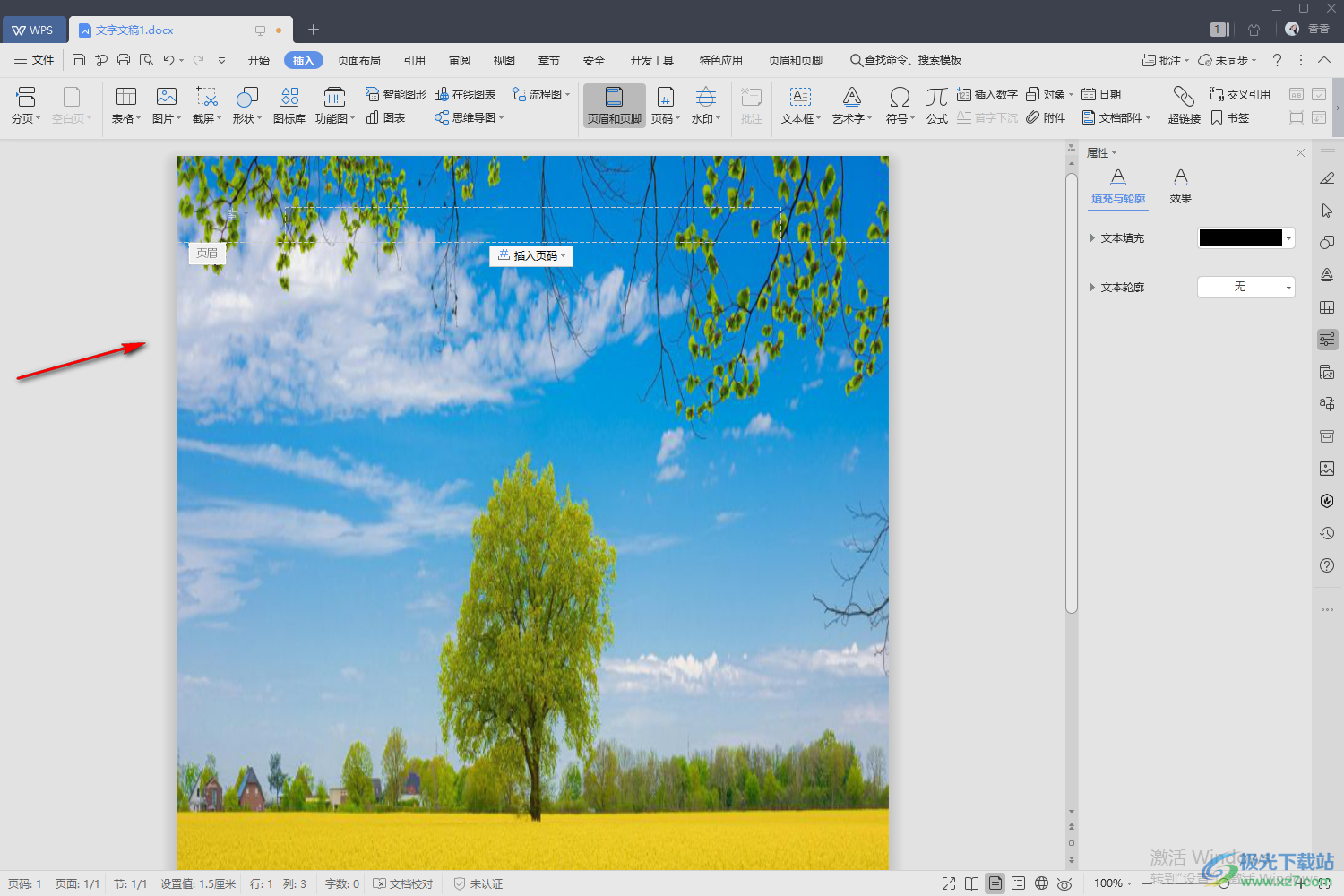Click the 查找命令 search box
The height and width of the screenshot is (896, 1344).
(x=906, y=60)
